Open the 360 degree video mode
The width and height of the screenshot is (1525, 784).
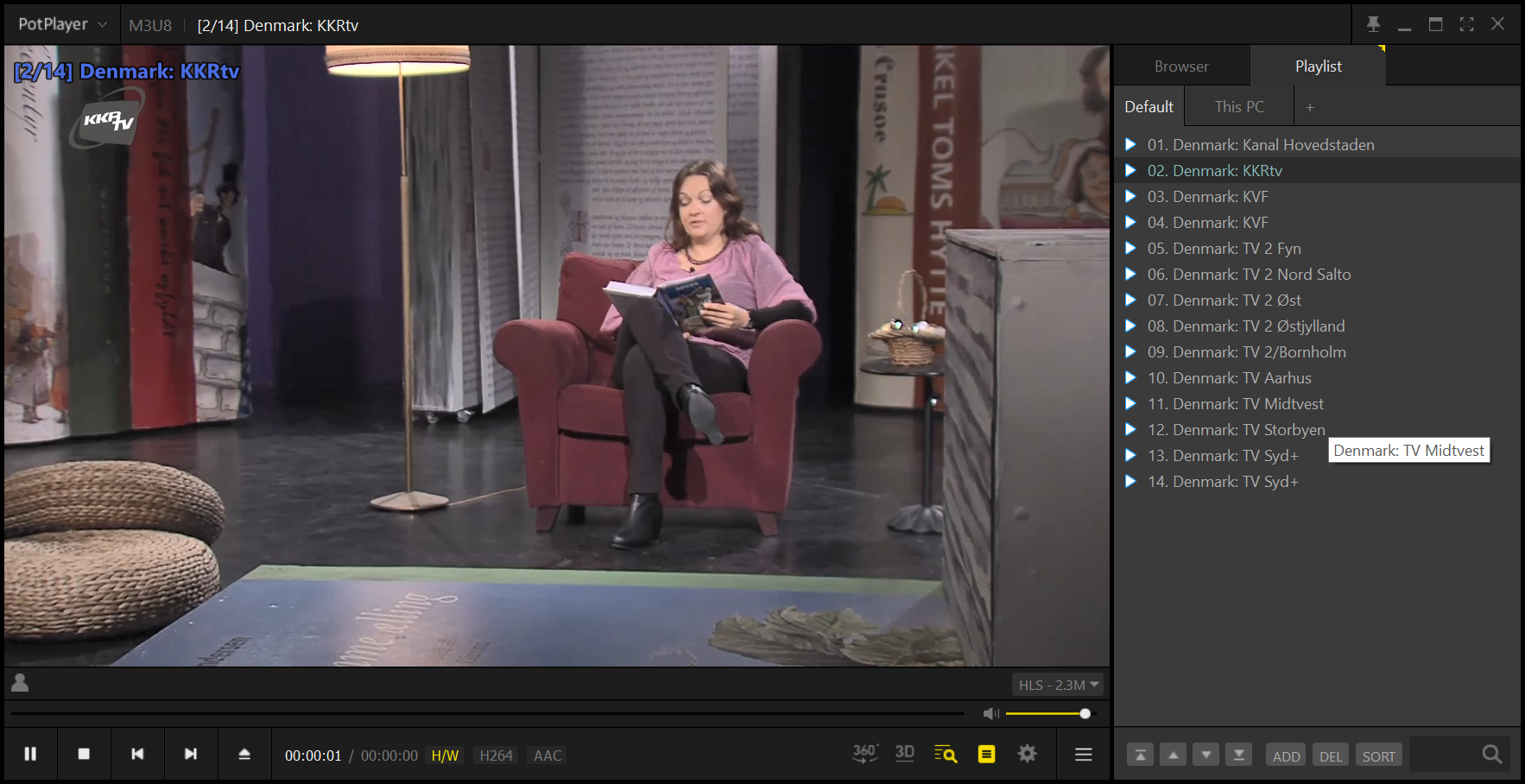click(x=864, y=754)
